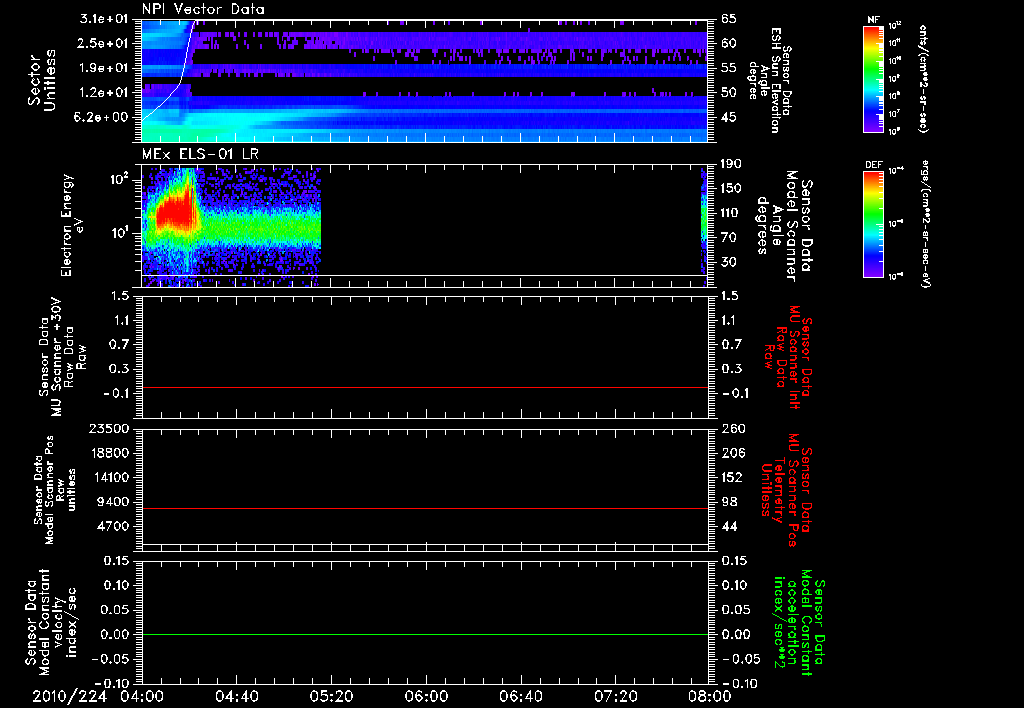This screenshot has width=1024, height=708.
Task: Click the "05:20" time tick label
Action: pyautogui.click(x=331, y=696)
